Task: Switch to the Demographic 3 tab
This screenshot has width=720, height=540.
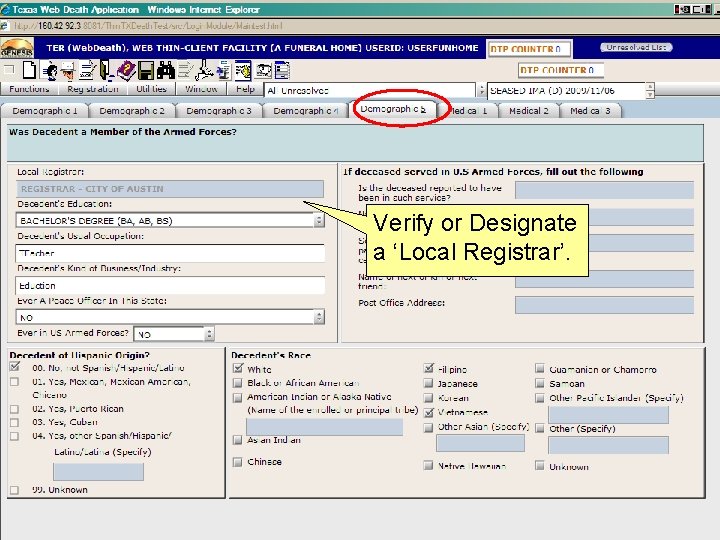Action: point(219,111)
